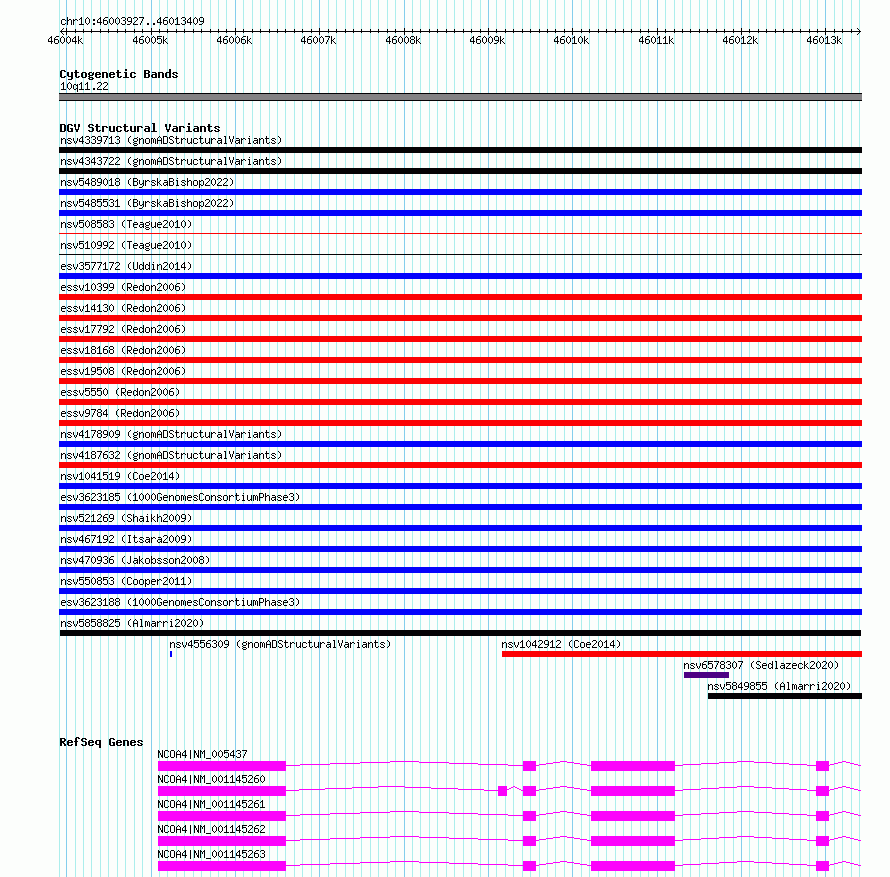Viewport: 890px width, 877px height.
Task: Open nsv5489018 (ByrskaBishop2022) variant
Action: [147, 182]
